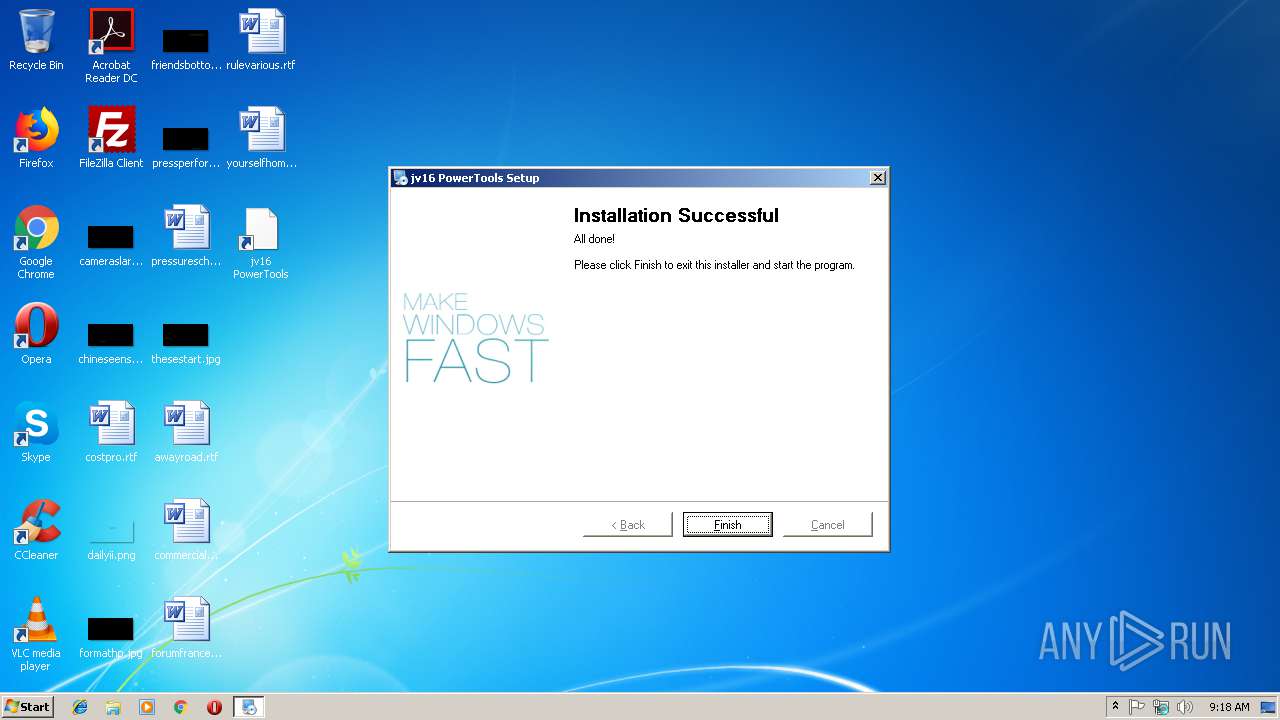Select Google Chrome desktop icon

pyautogui.click(x=36, y=242)
